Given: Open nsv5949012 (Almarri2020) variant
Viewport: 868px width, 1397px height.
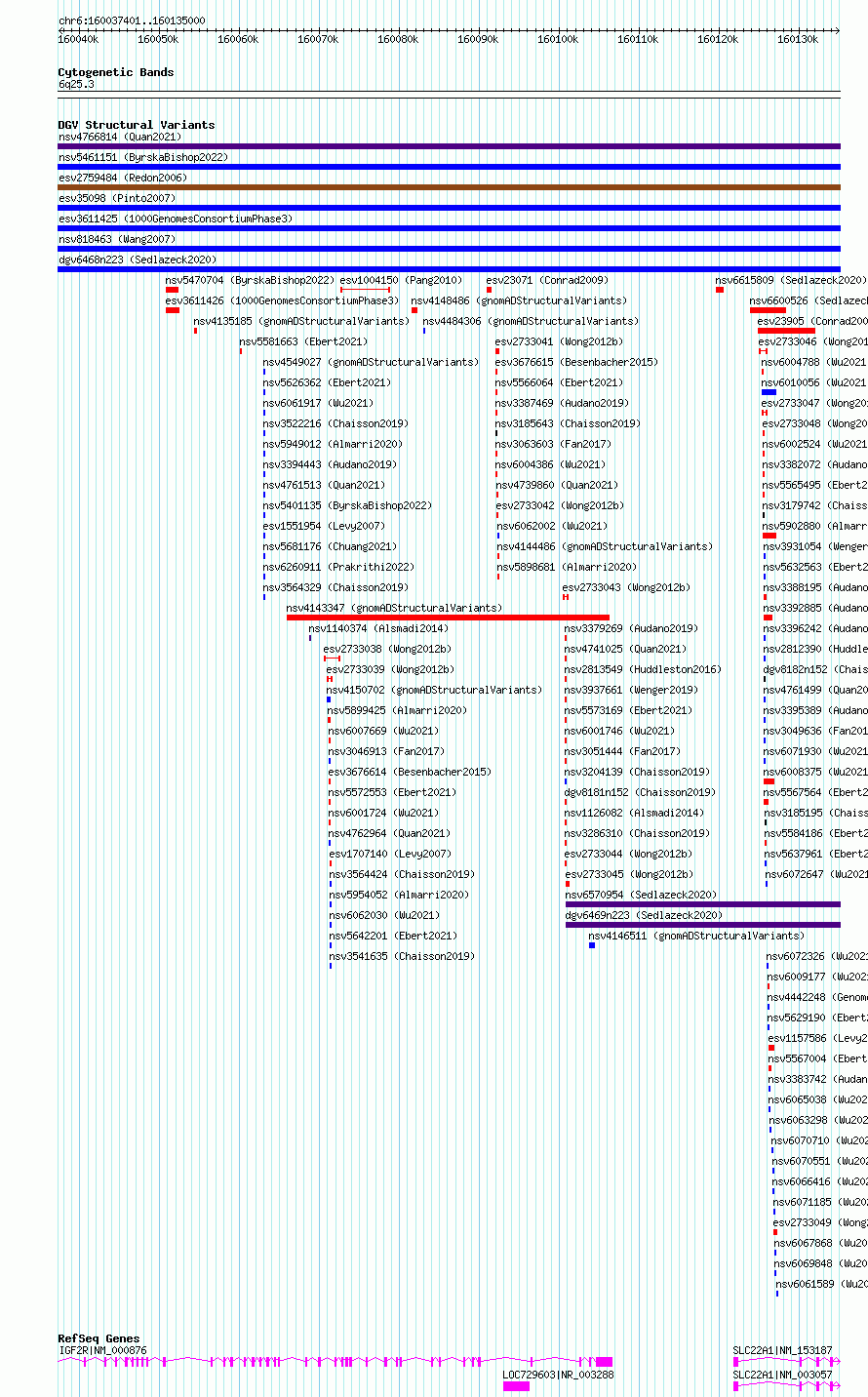Looking at the screenshot, I should (333, 444).
